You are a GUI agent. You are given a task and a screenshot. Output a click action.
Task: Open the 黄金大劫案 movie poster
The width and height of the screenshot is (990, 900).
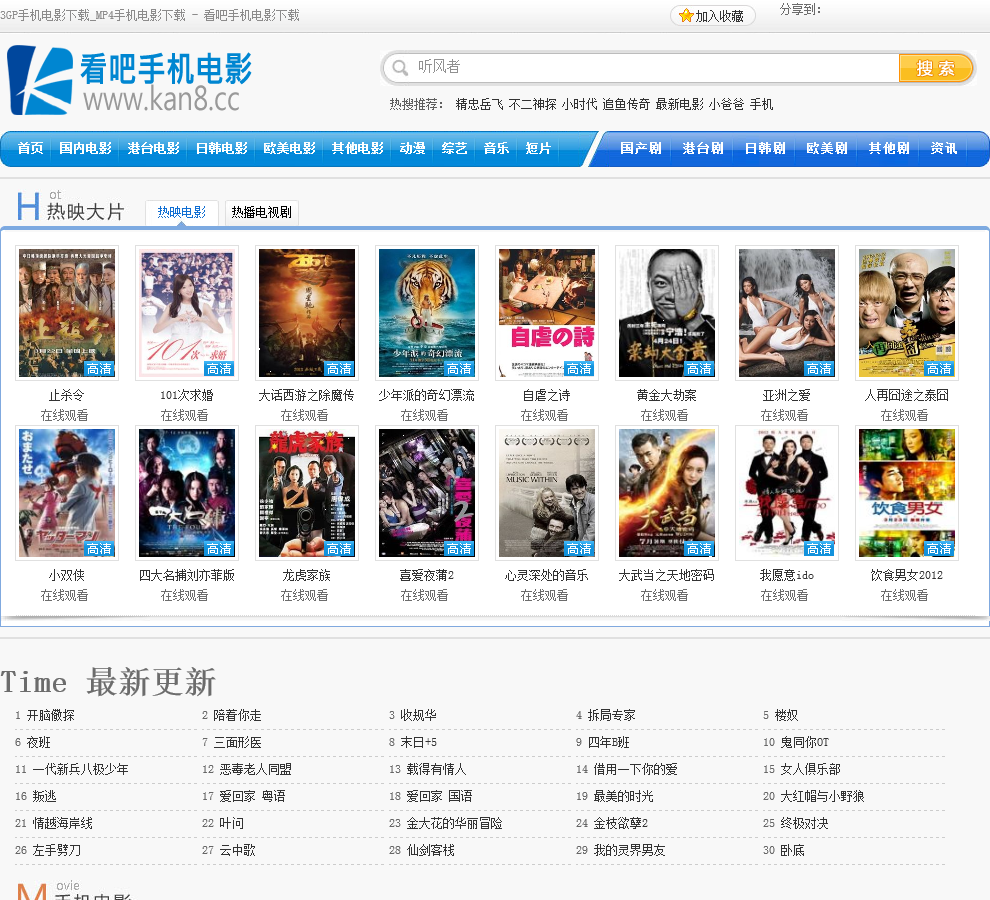[667, 313]
